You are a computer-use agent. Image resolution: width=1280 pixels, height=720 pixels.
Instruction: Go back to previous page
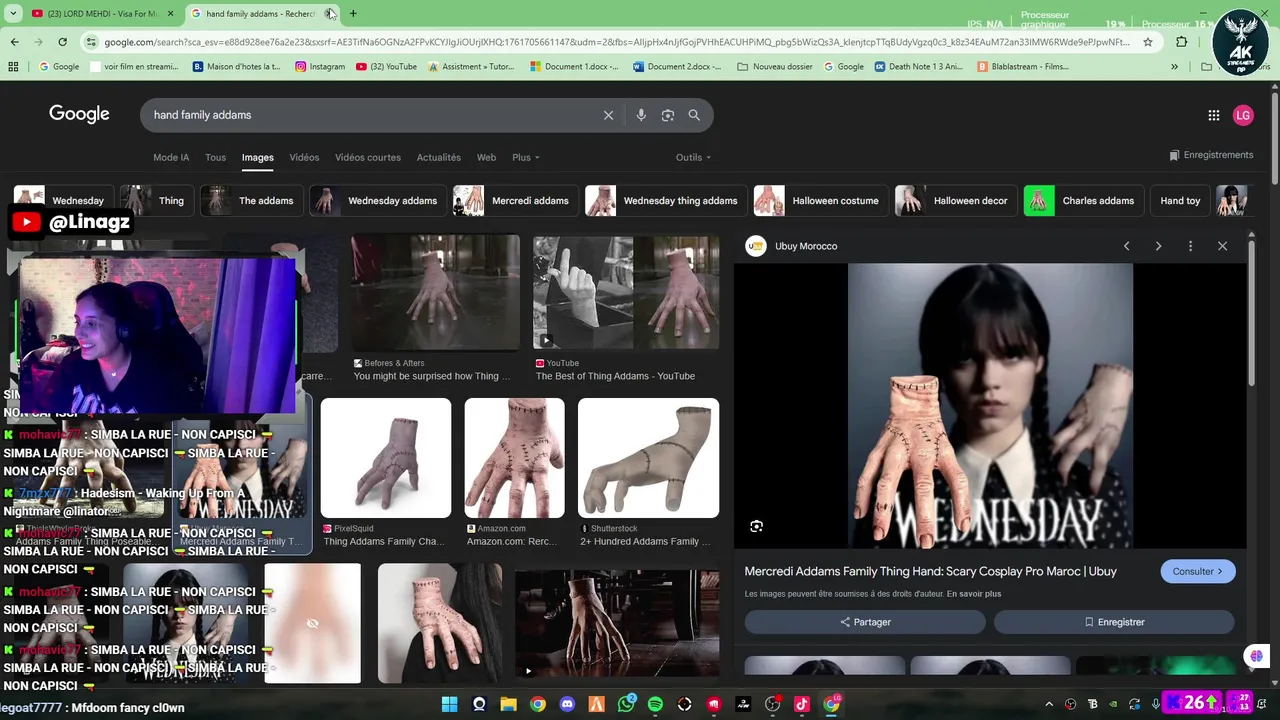[x=14, y=42]
